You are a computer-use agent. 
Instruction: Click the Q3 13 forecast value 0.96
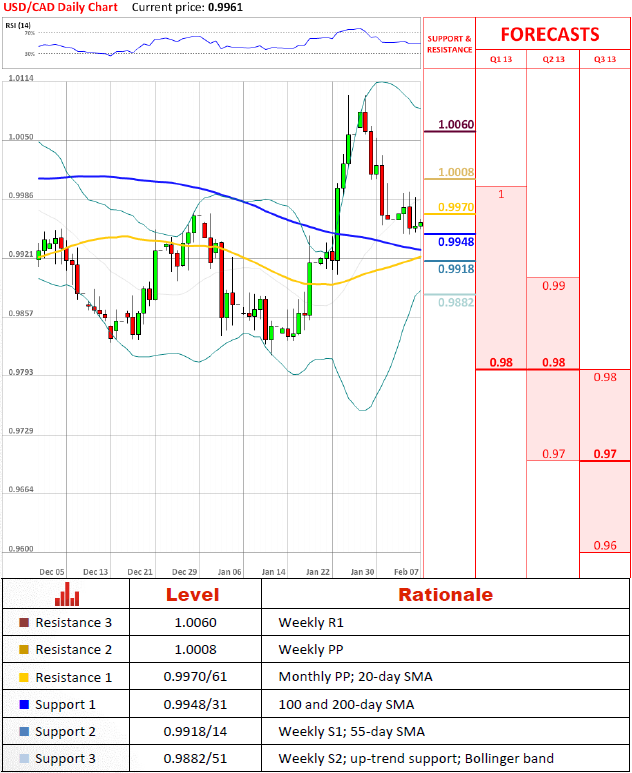(605, 545)
